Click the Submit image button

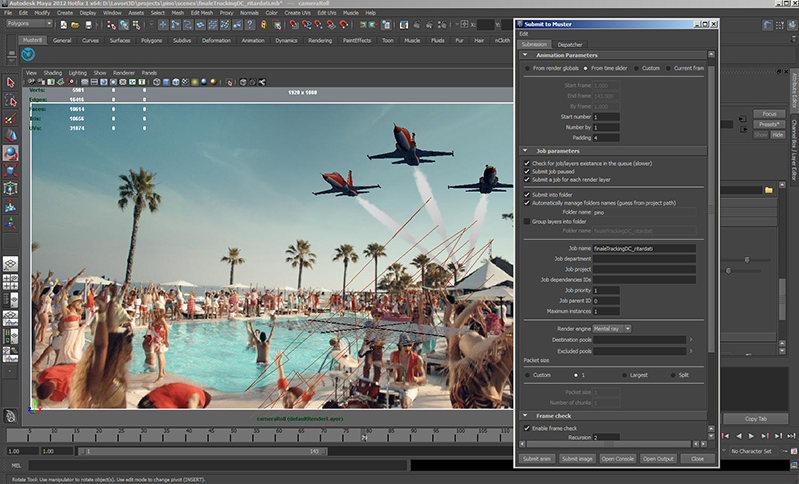click(577, 459)
